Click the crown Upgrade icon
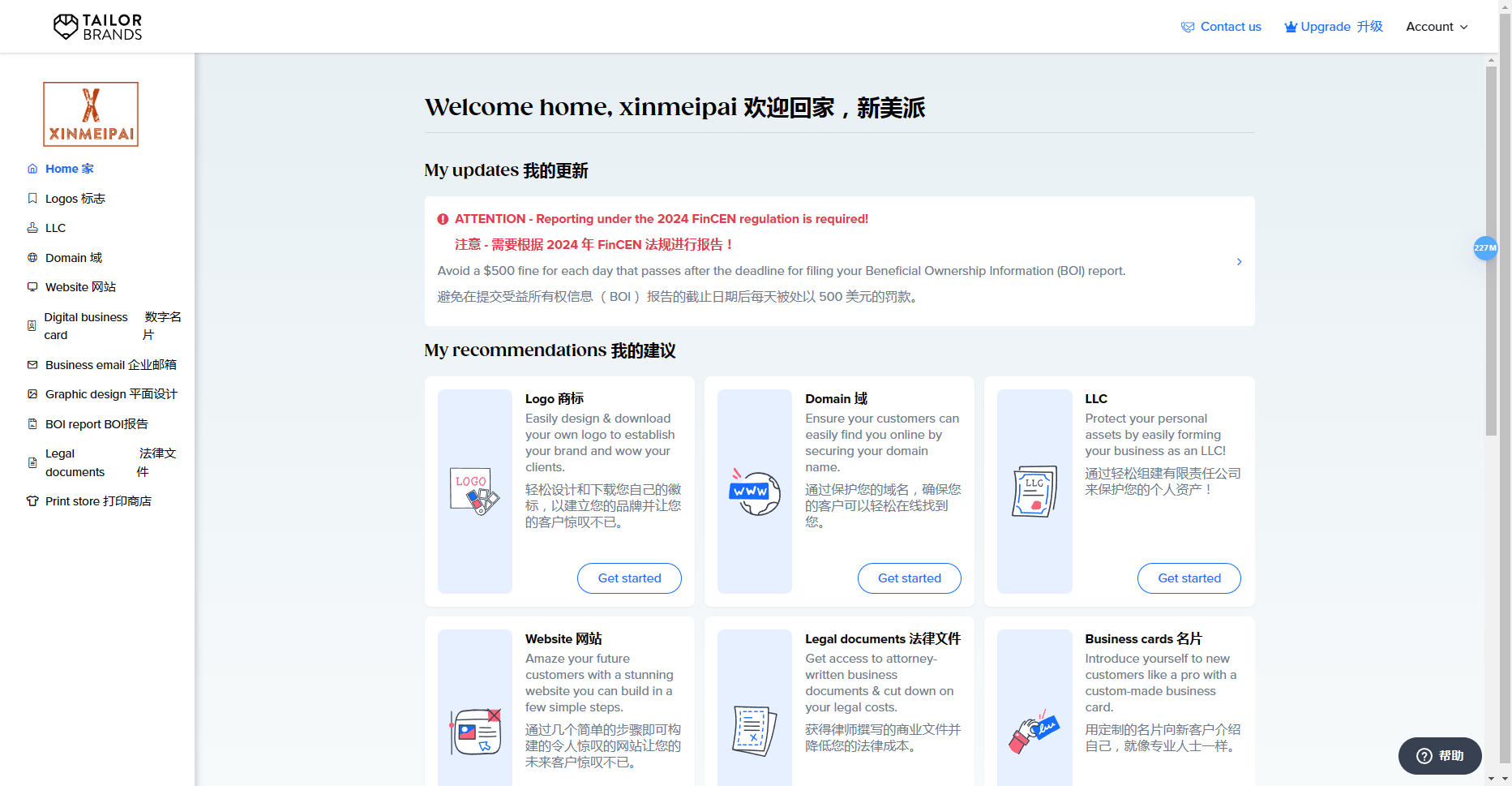This screenshot has height=786, width=1512. point(1291,27)
